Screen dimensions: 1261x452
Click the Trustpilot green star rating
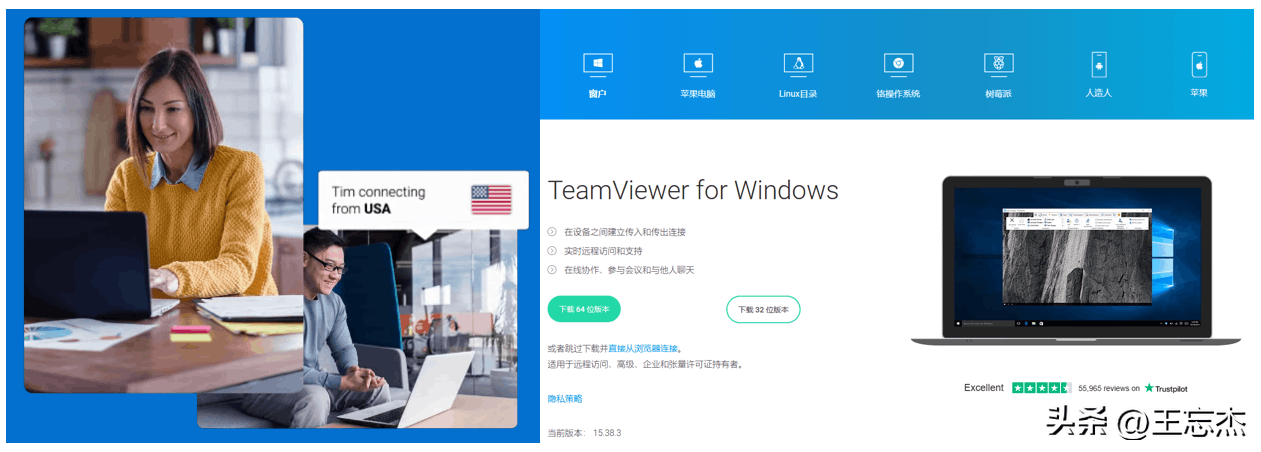[x=1041, y=388]
